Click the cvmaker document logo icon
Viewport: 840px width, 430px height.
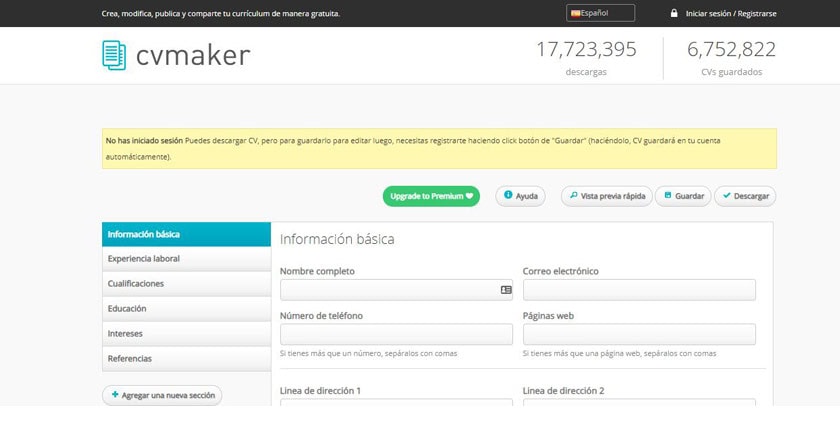[x=114, y=55]
